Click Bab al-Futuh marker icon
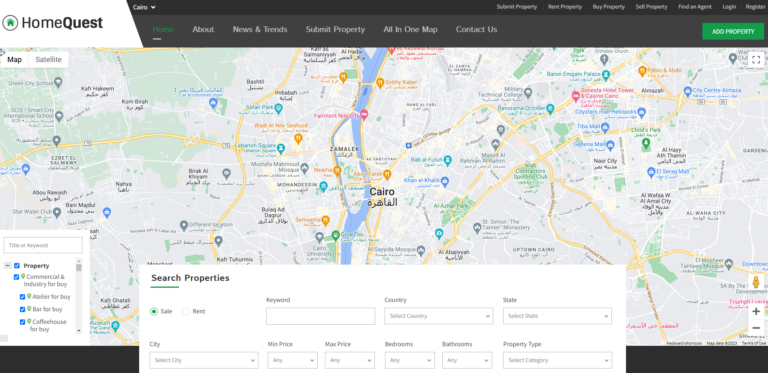 point(448,160)
